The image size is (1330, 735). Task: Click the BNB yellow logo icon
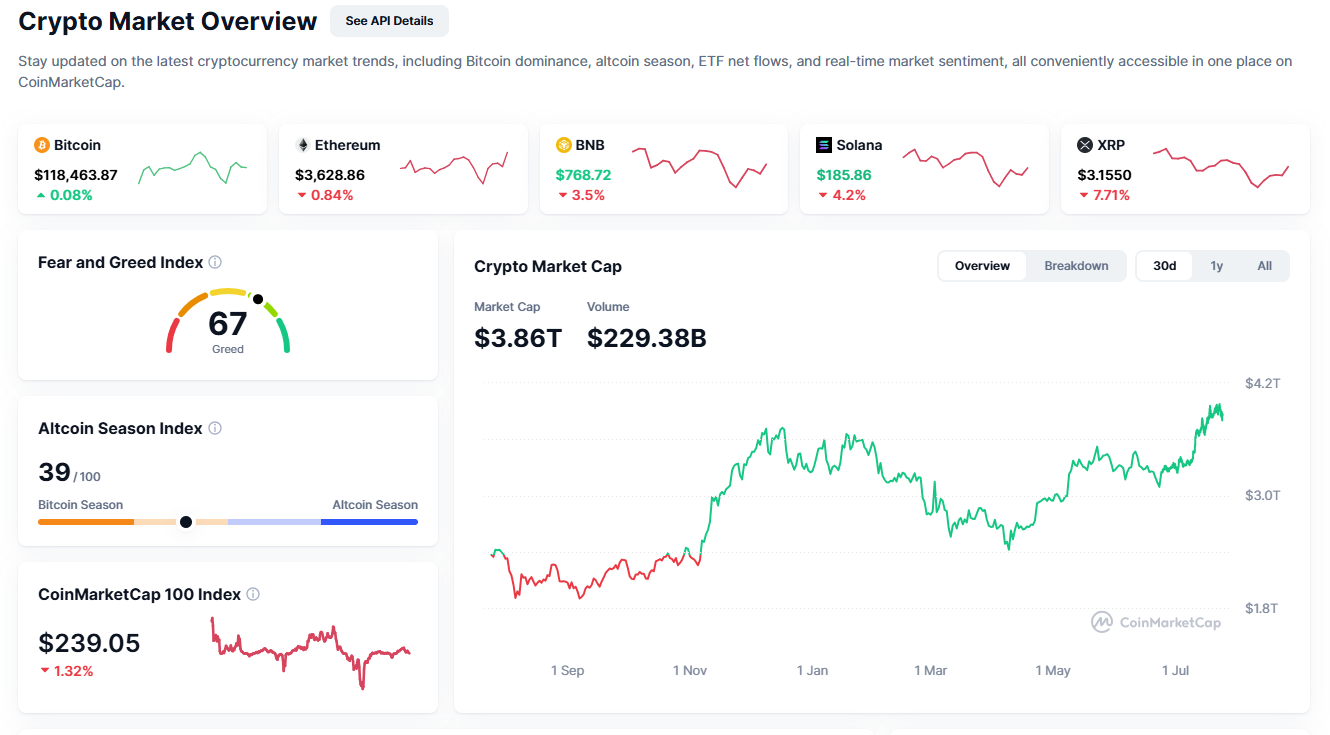564,145
